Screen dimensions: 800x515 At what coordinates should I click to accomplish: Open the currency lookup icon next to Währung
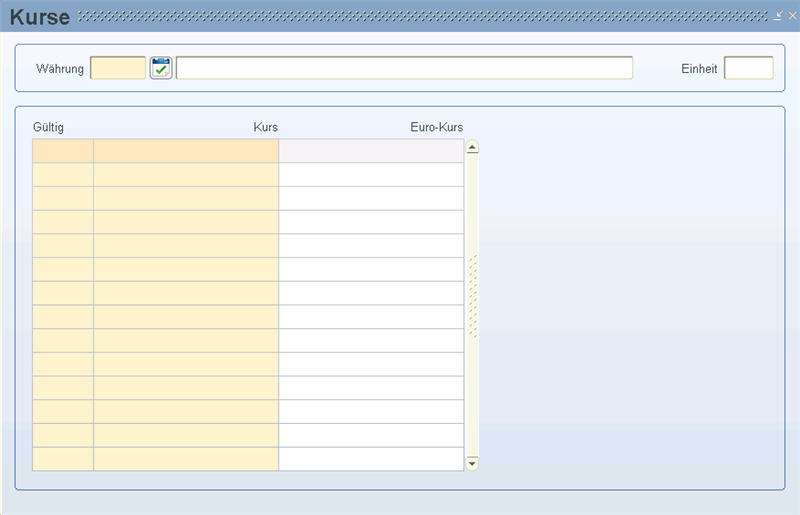161,68
